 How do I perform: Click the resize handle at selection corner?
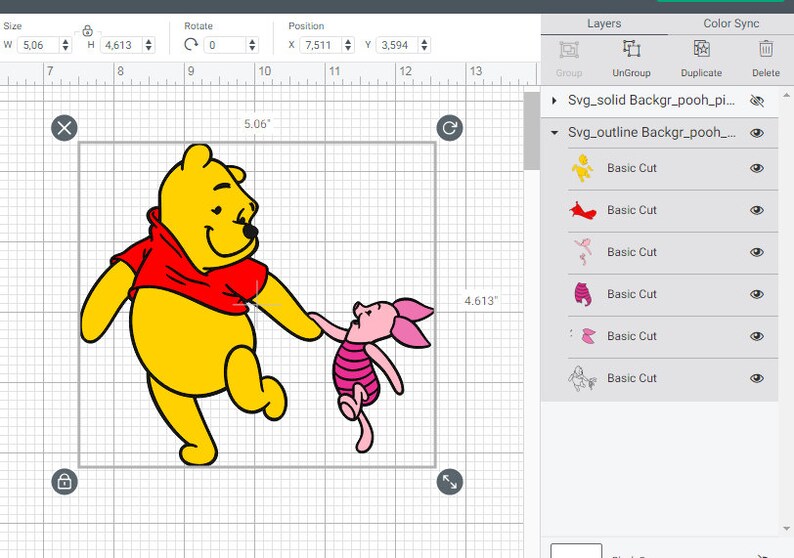(x=450, y=481)
